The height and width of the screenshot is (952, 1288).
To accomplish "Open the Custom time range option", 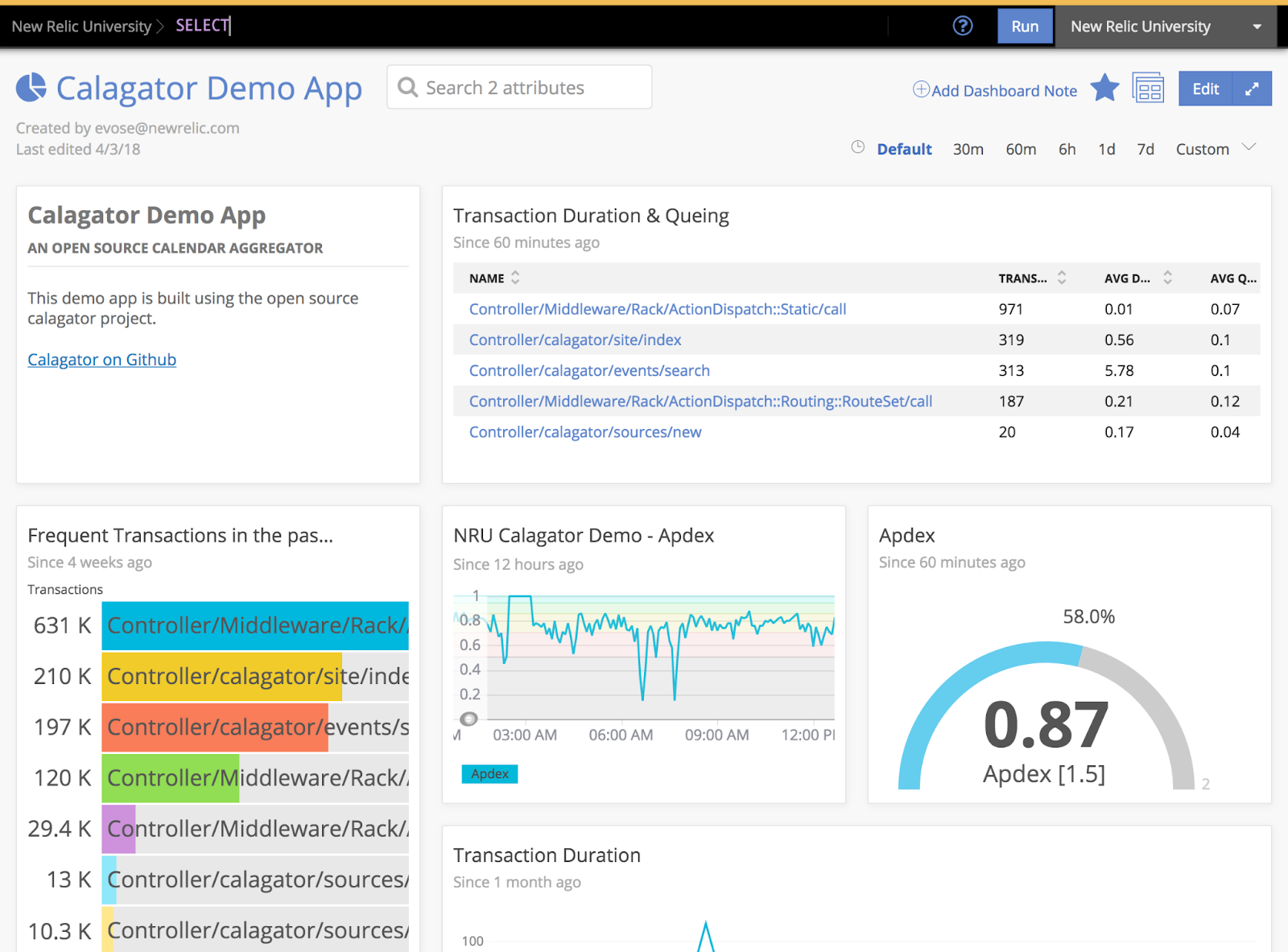I will tap(1203, 149).
